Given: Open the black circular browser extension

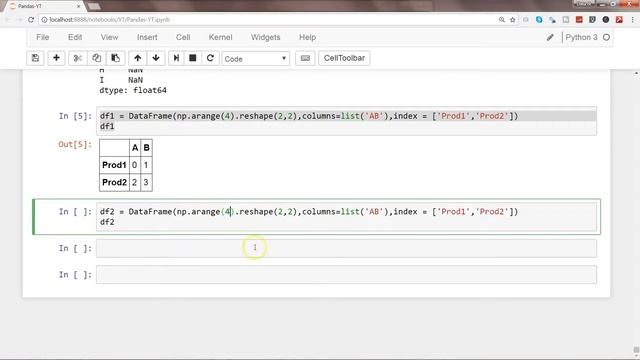Looking at the screenshot, I should (606, 20).
